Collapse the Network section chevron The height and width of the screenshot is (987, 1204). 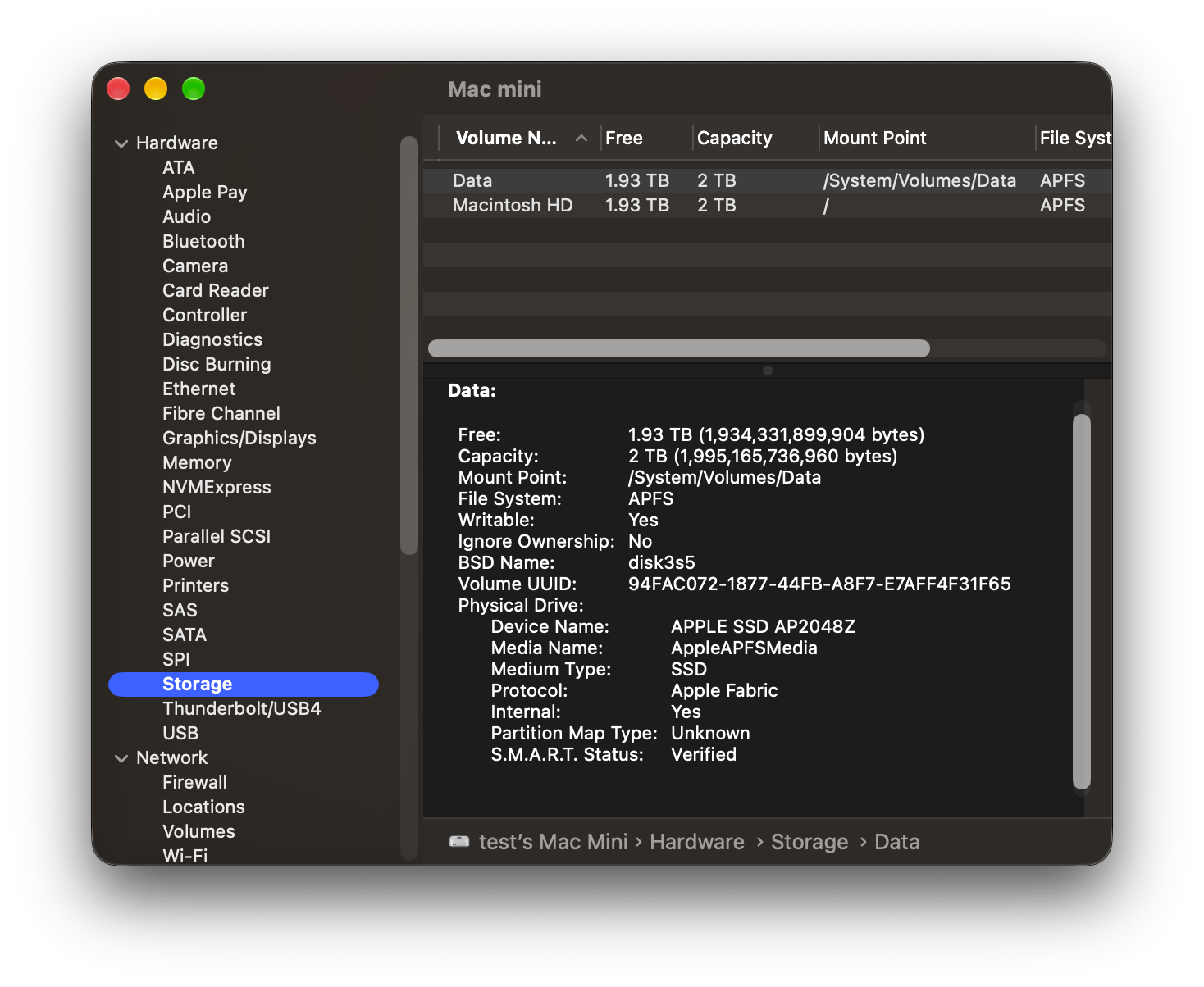(121, 758)
